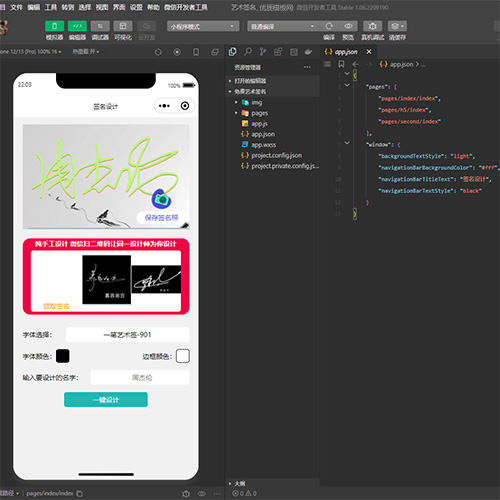Toggle the debugger panel button
The width and height of the screenshot is (500, 500).
pos(100,26)
